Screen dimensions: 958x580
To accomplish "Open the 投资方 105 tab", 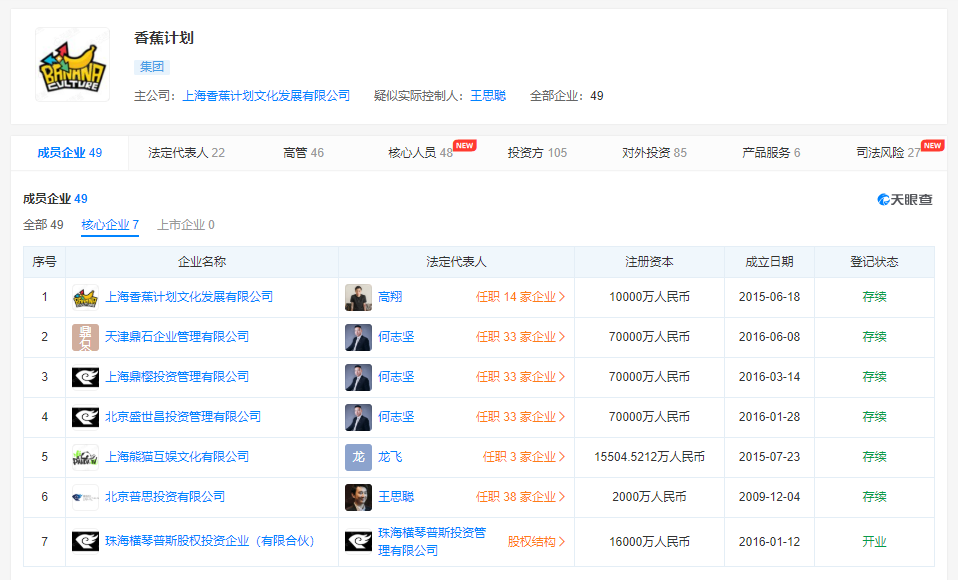I will point(537,153).
